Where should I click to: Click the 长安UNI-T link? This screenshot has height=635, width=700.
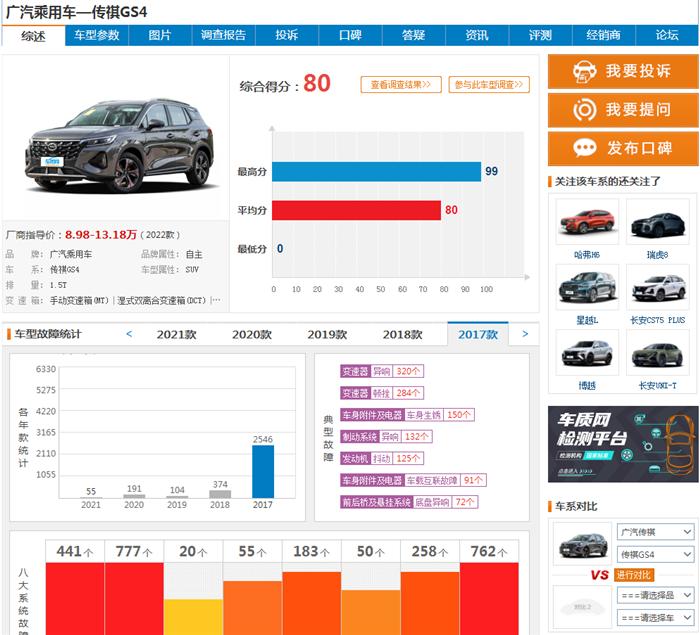point(658,385)
